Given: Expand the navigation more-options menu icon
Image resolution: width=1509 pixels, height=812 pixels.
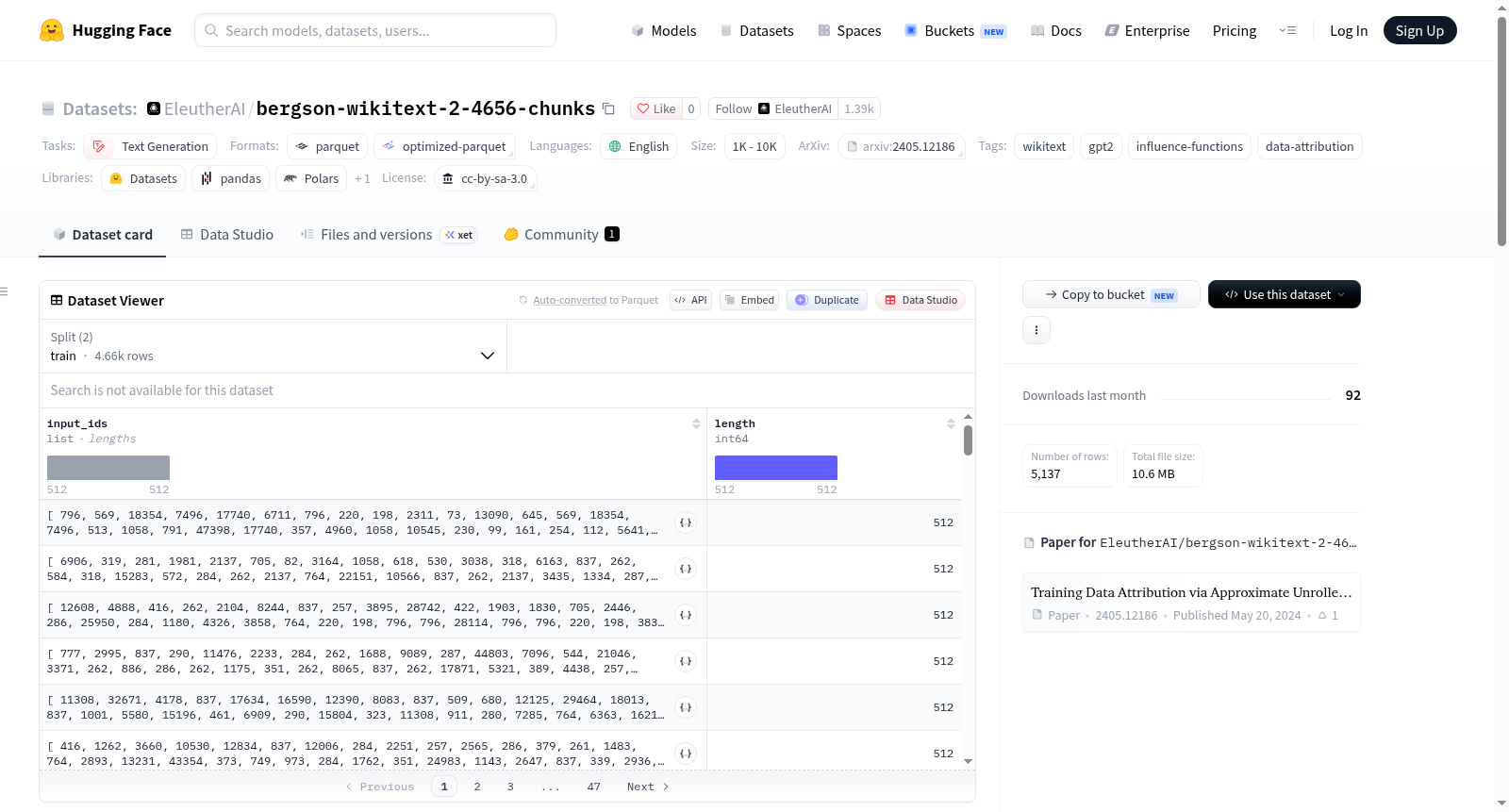Looking at the screenshot, I should click(1287, 30).
